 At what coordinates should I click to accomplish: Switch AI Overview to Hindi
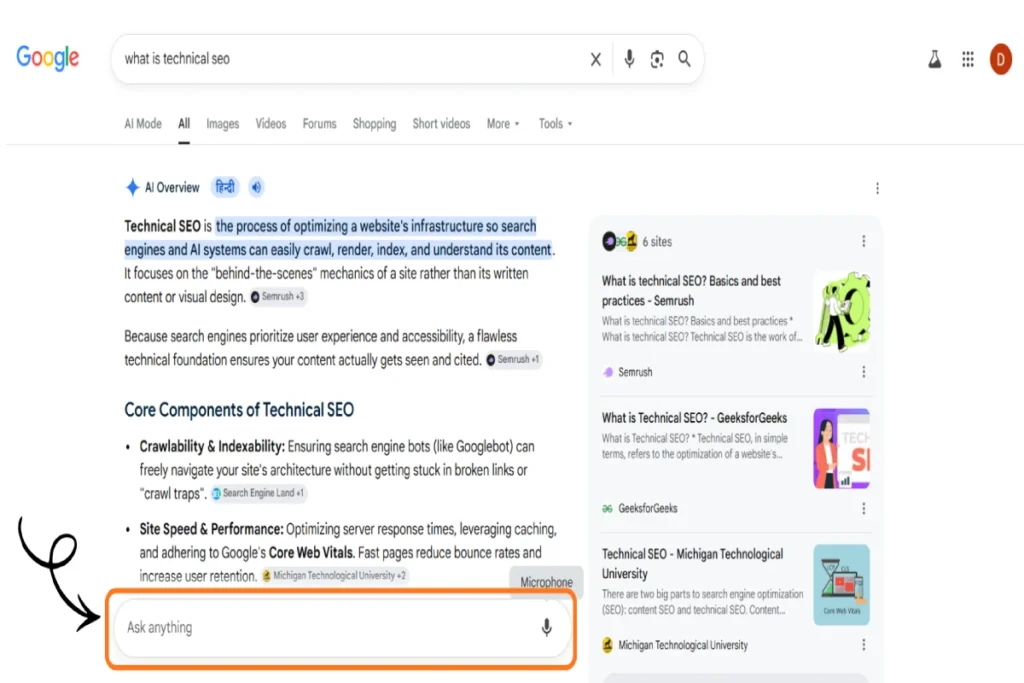[225, 187]
